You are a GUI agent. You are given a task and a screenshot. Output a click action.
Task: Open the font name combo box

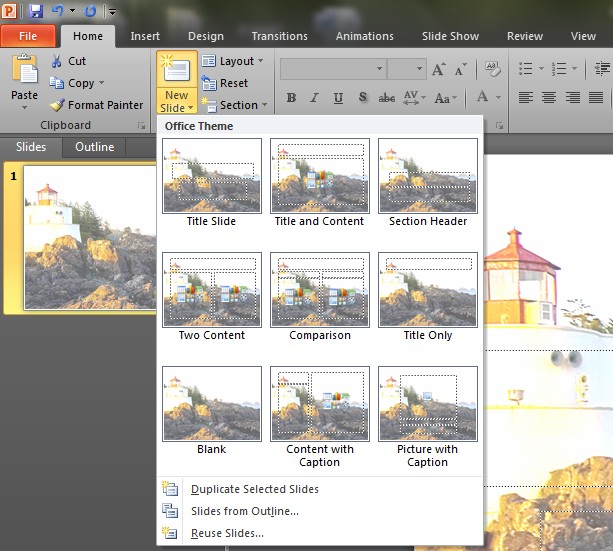[332, 69]
